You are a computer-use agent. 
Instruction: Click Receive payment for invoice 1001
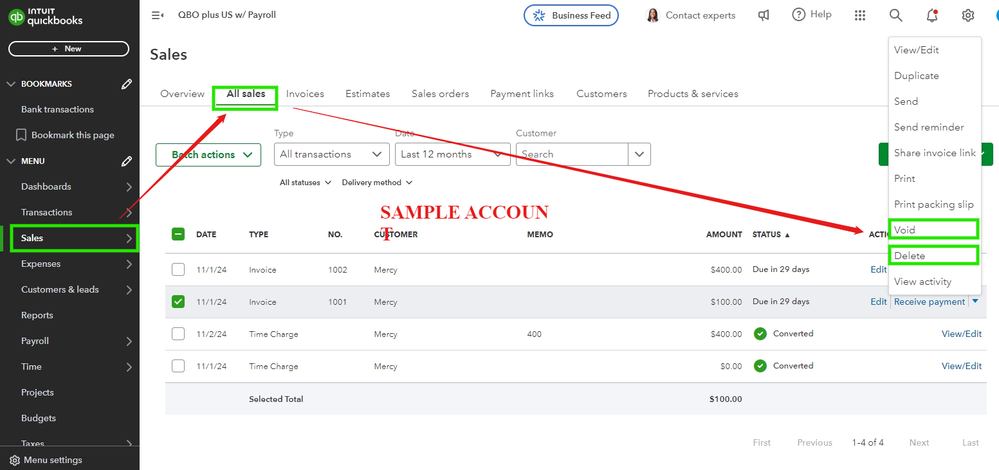tap(929, 302)
